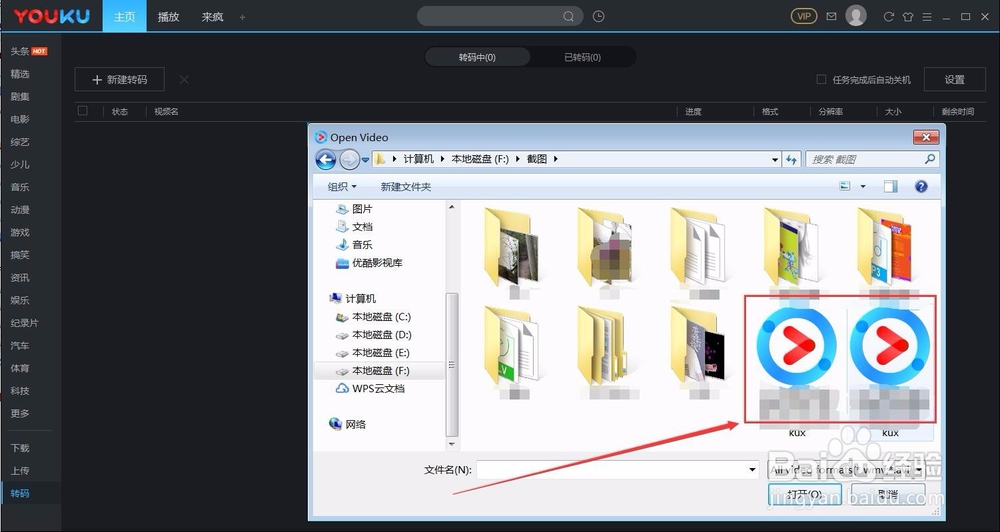Click the 文件名 input field
Viewport: 1000px width, 532px height.
[x=612, y=470]
